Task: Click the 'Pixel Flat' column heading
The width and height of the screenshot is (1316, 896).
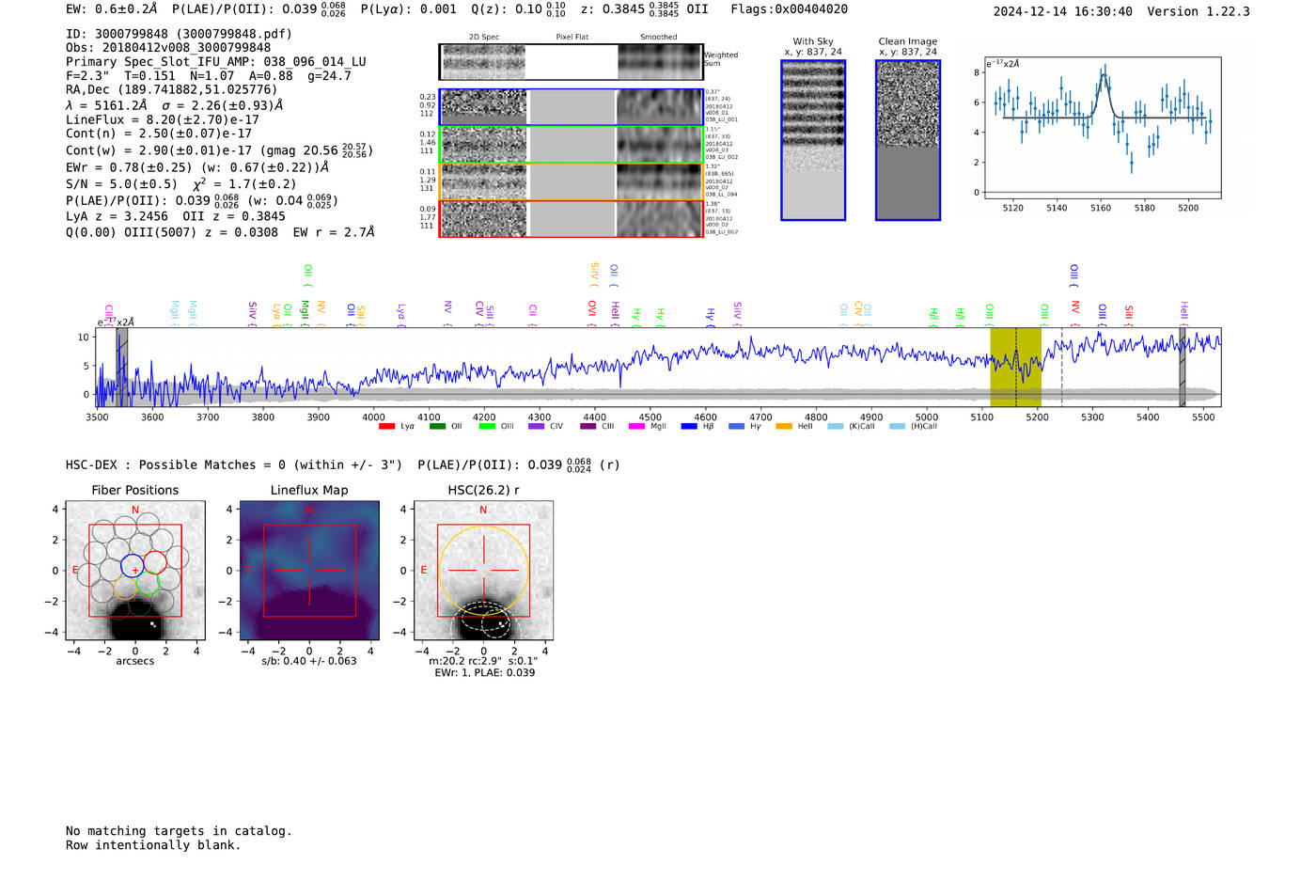Action: point(572,38)
